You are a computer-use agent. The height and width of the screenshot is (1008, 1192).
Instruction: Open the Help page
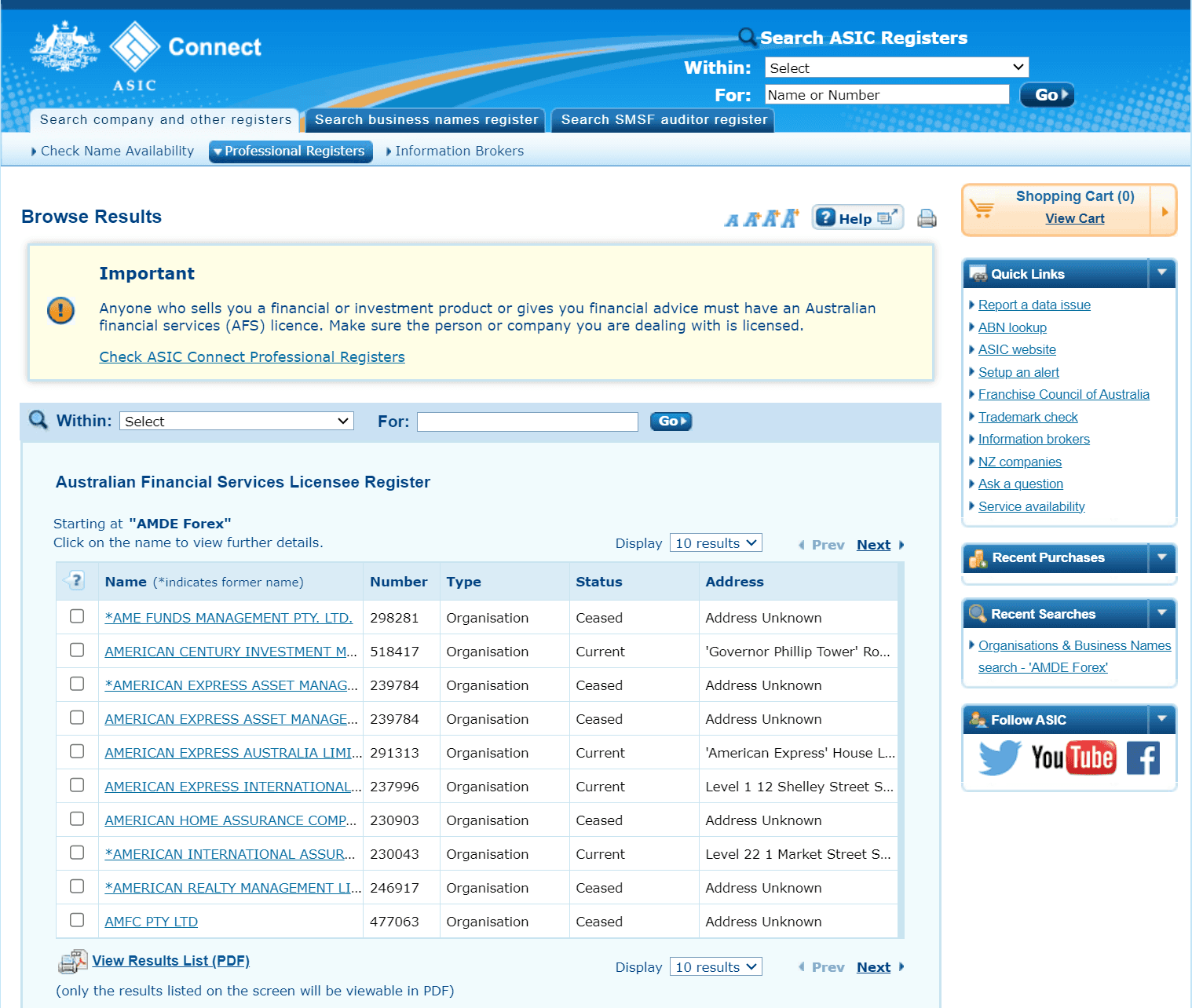pos(857,217)
